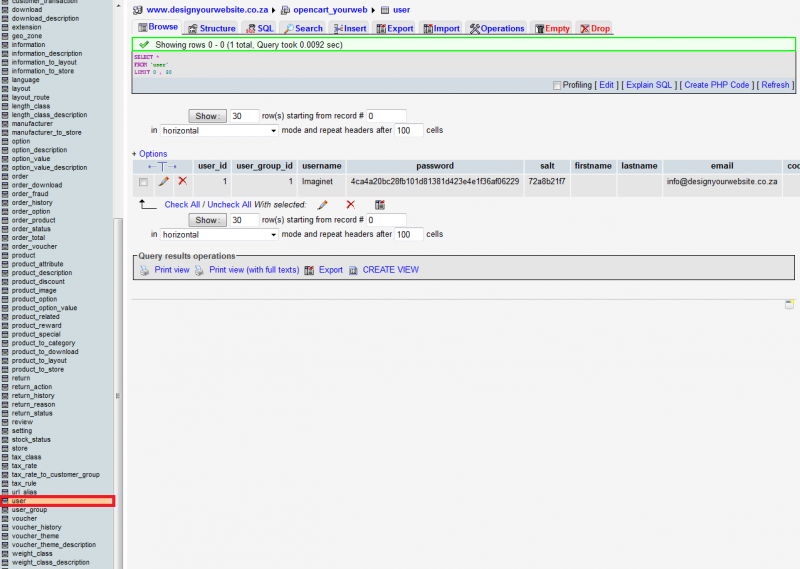Sort by the email column header
The image size is (800, 569).
tap(722, 166)
